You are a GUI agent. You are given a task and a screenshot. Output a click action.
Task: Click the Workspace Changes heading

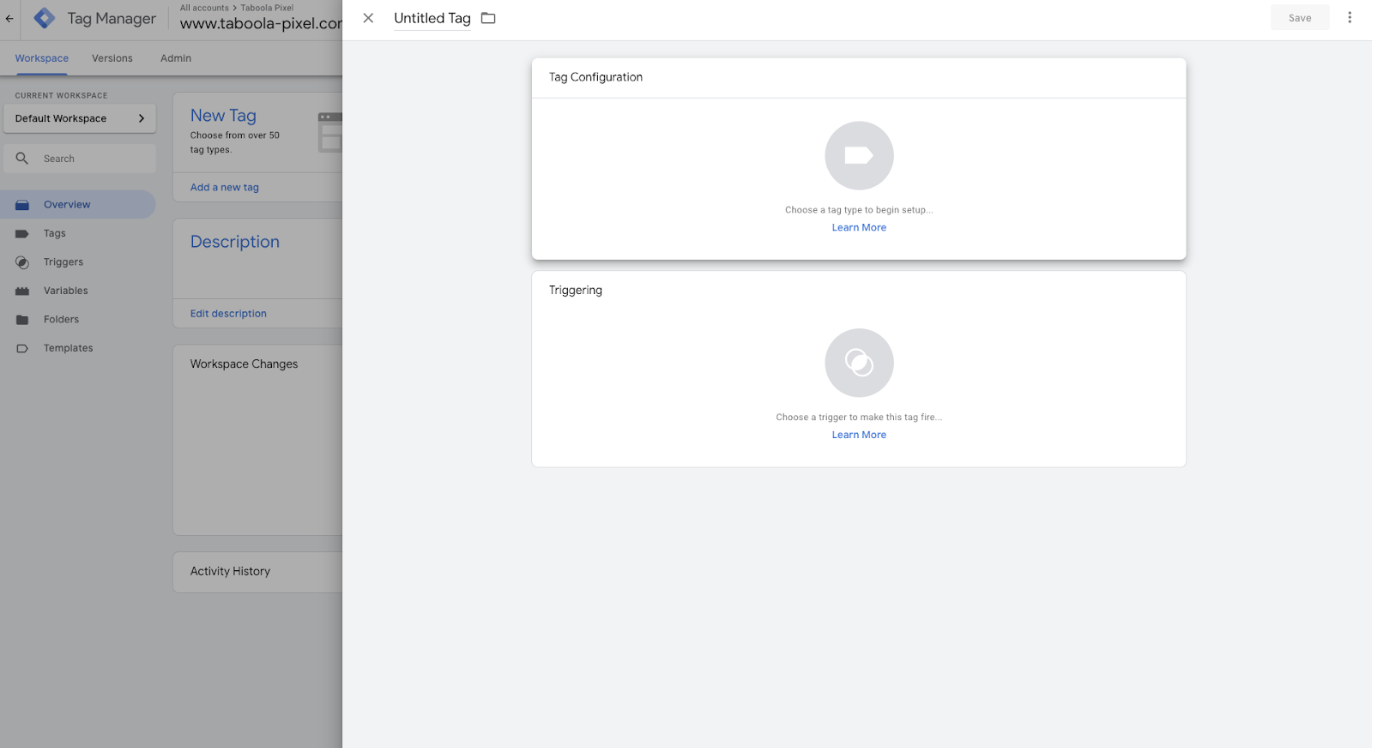(244, 364)
